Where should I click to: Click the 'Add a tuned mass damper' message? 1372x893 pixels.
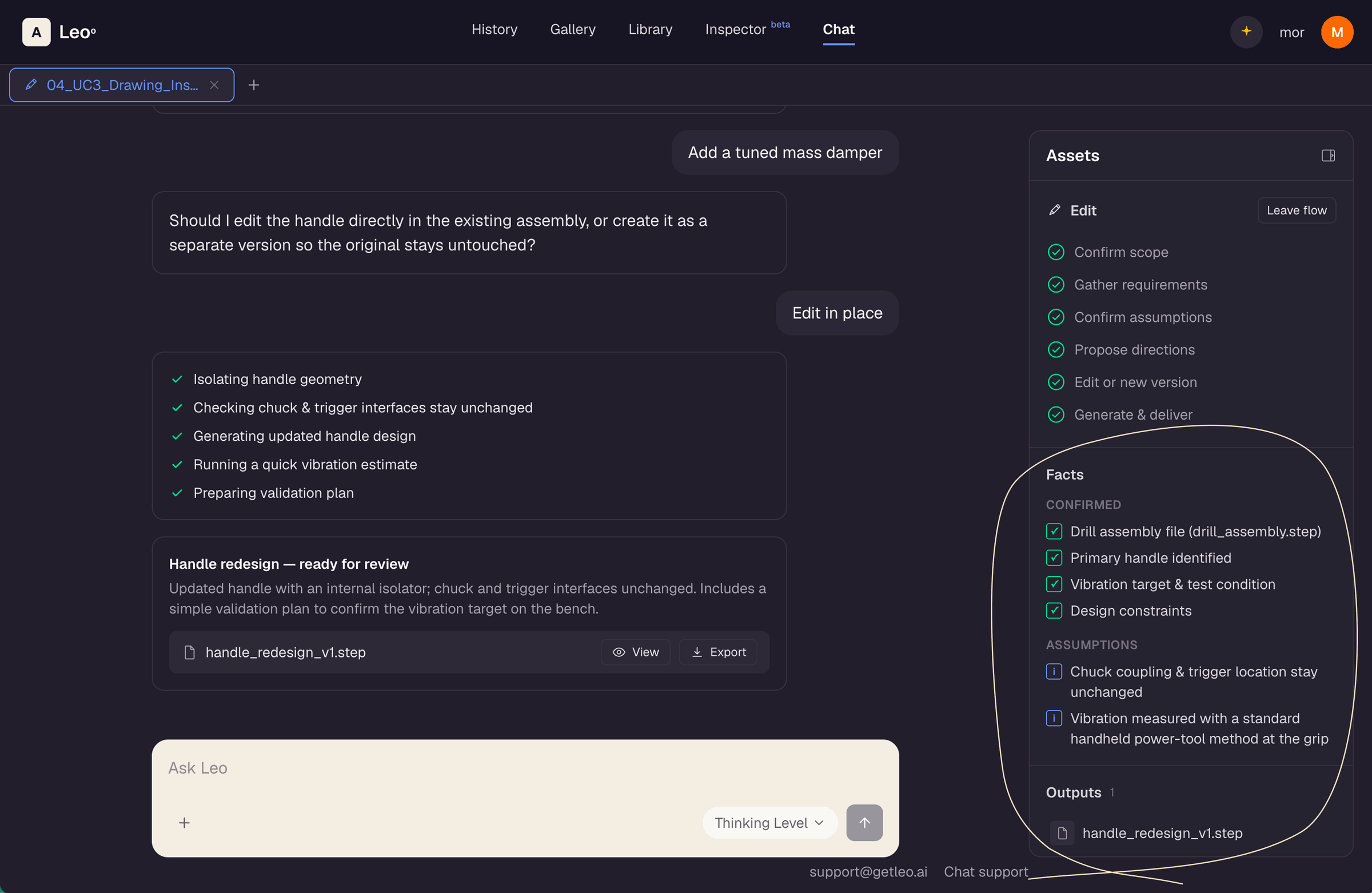(x=784, y=153)
